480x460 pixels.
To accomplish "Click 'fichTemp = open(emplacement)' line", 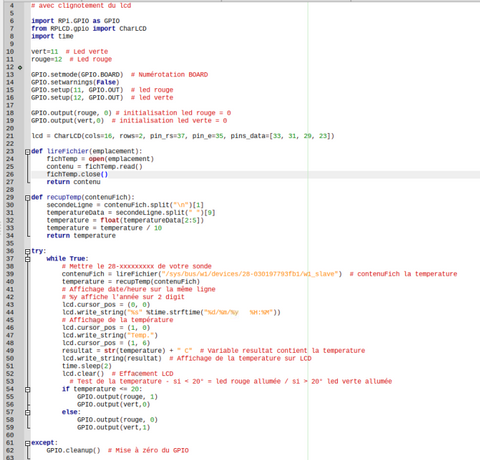I will click(100, 159).
